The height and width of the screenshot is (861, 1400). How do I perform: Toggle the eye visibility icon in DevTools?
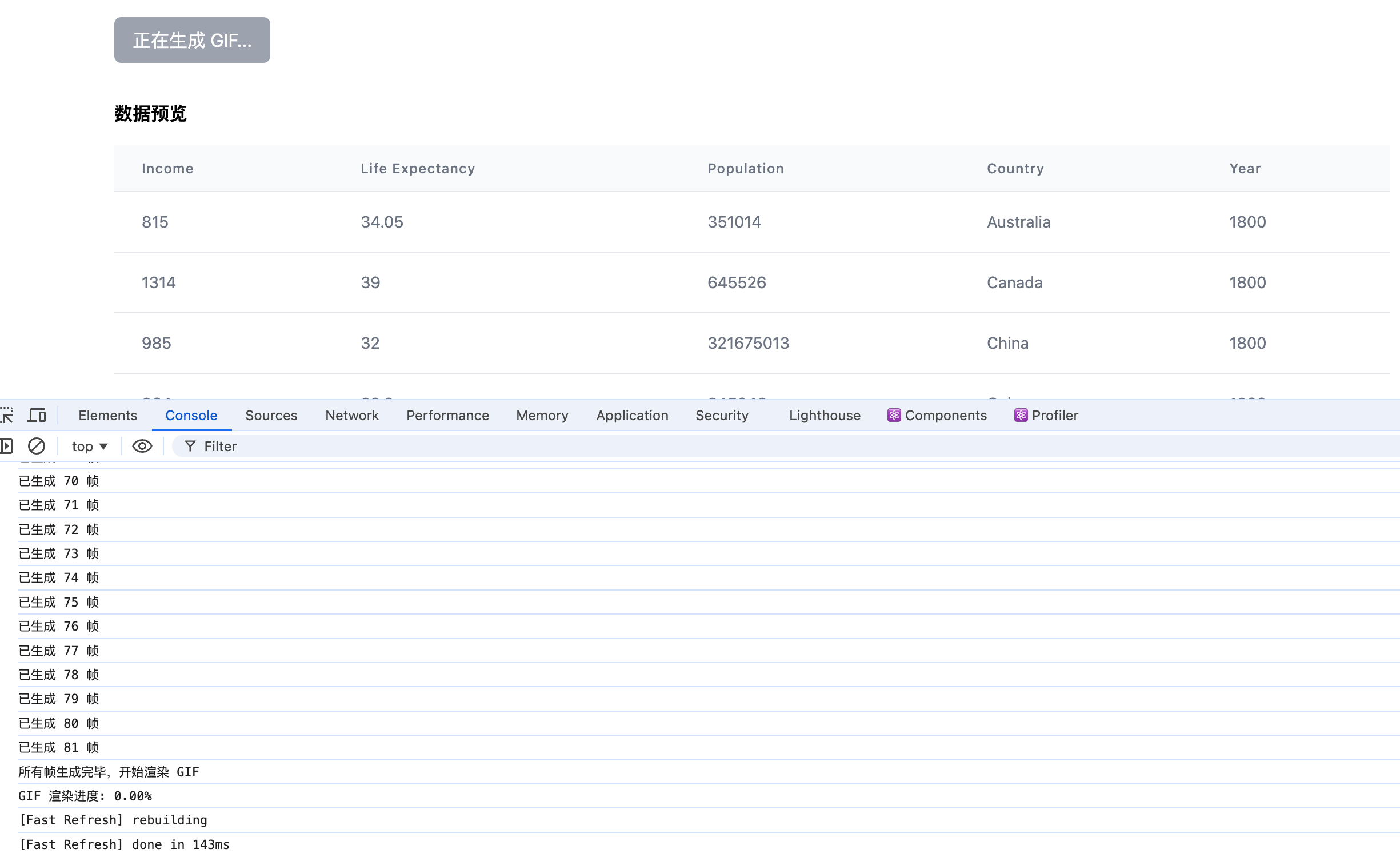141,446
